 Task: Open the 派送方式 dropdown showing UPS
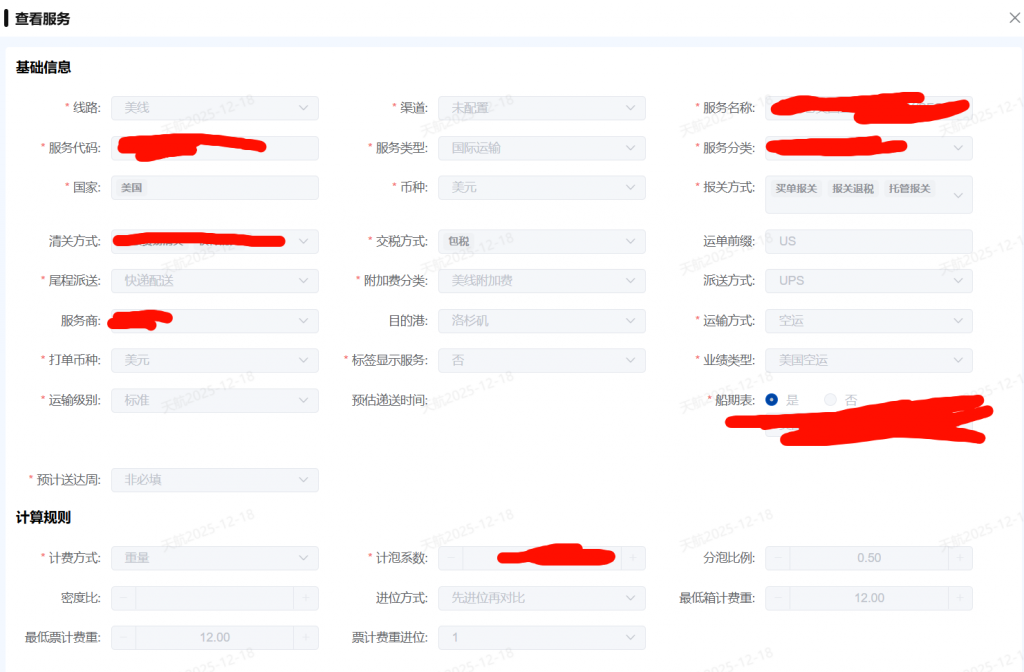(868, 281)
